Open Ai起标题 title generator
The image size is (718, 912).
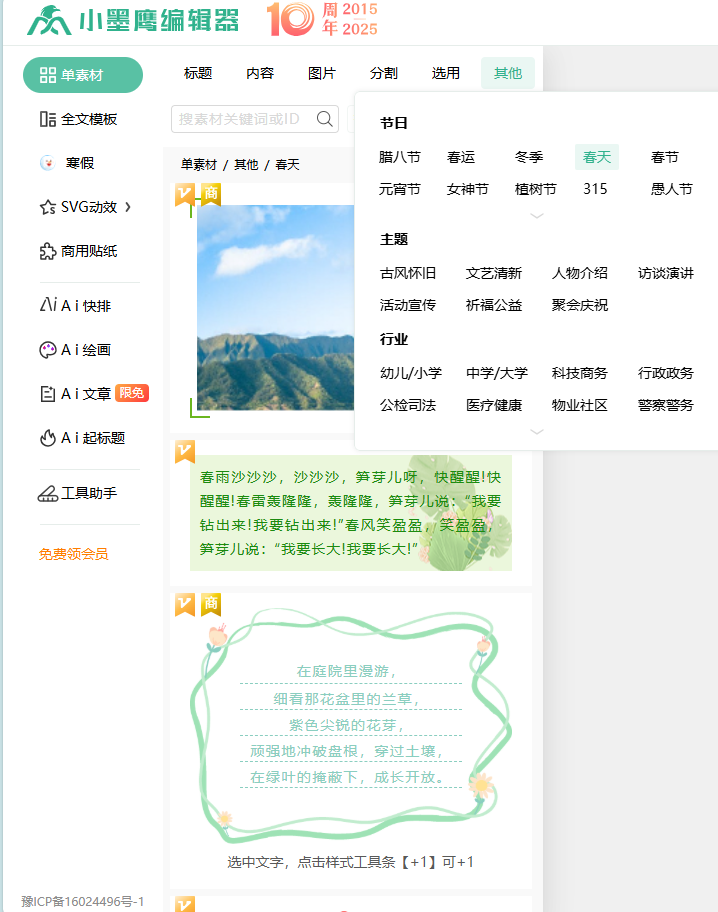click(82, 438)
